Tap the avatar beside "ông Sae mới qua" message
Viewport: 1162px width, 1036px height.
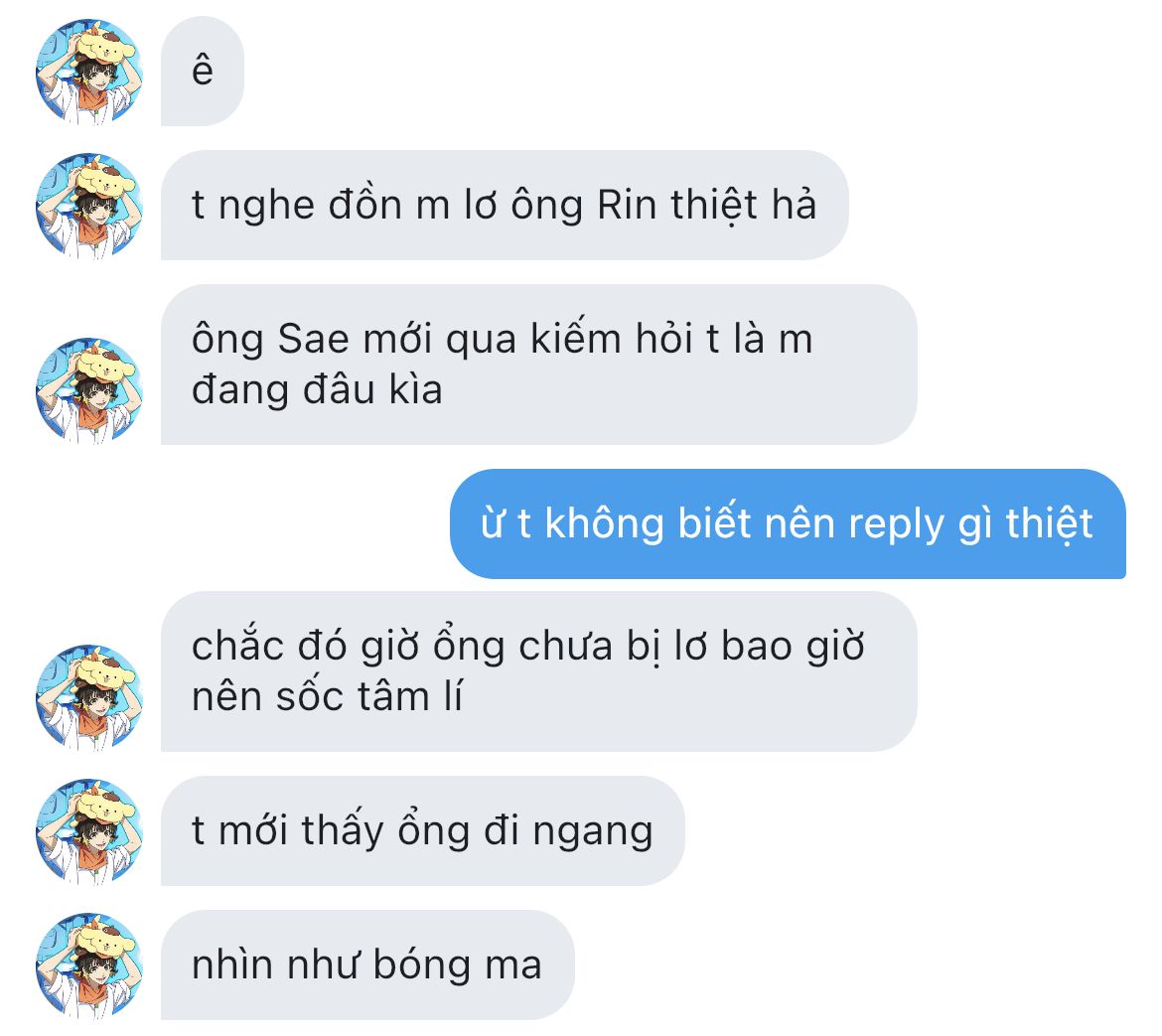pos(89,389)
